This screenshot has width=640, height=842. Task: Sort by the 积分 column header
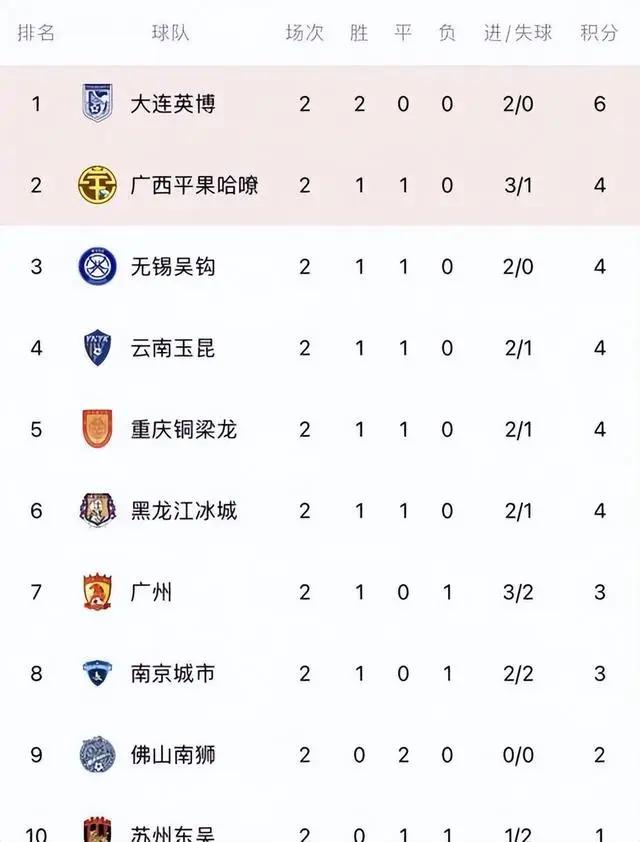click(599, 33)
